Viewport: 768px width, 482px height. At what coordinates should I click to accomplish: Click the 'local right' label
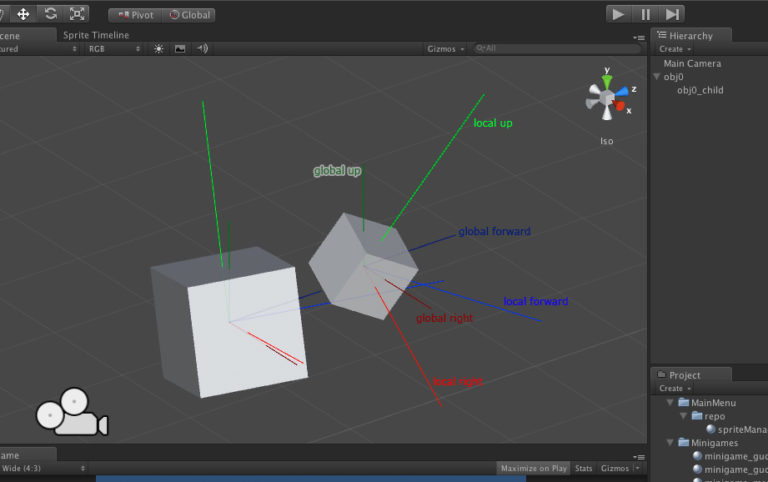tap(458, 382)
